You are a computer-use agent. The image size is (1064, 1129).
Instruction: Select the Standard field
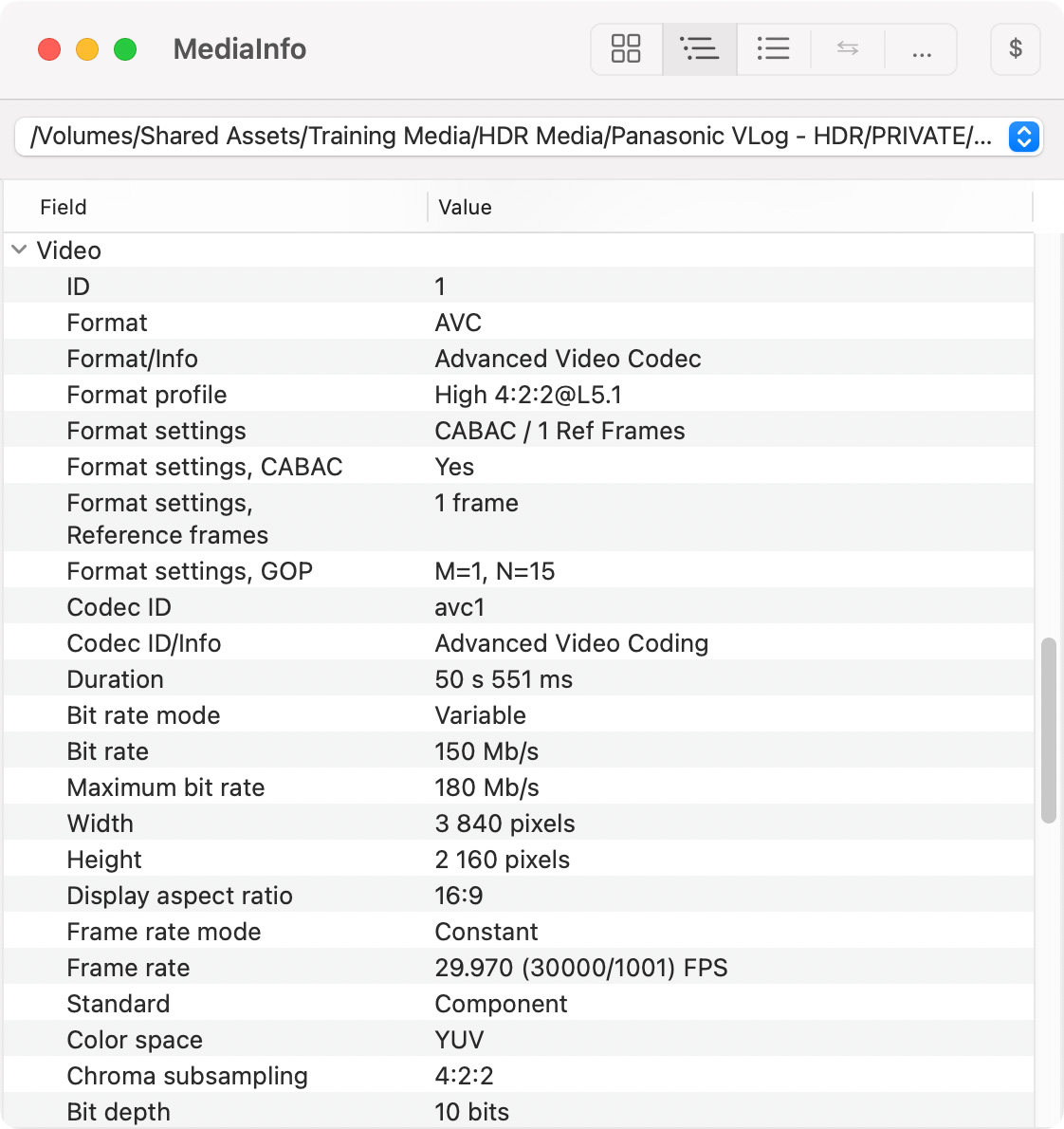(x=119, y=1003)
